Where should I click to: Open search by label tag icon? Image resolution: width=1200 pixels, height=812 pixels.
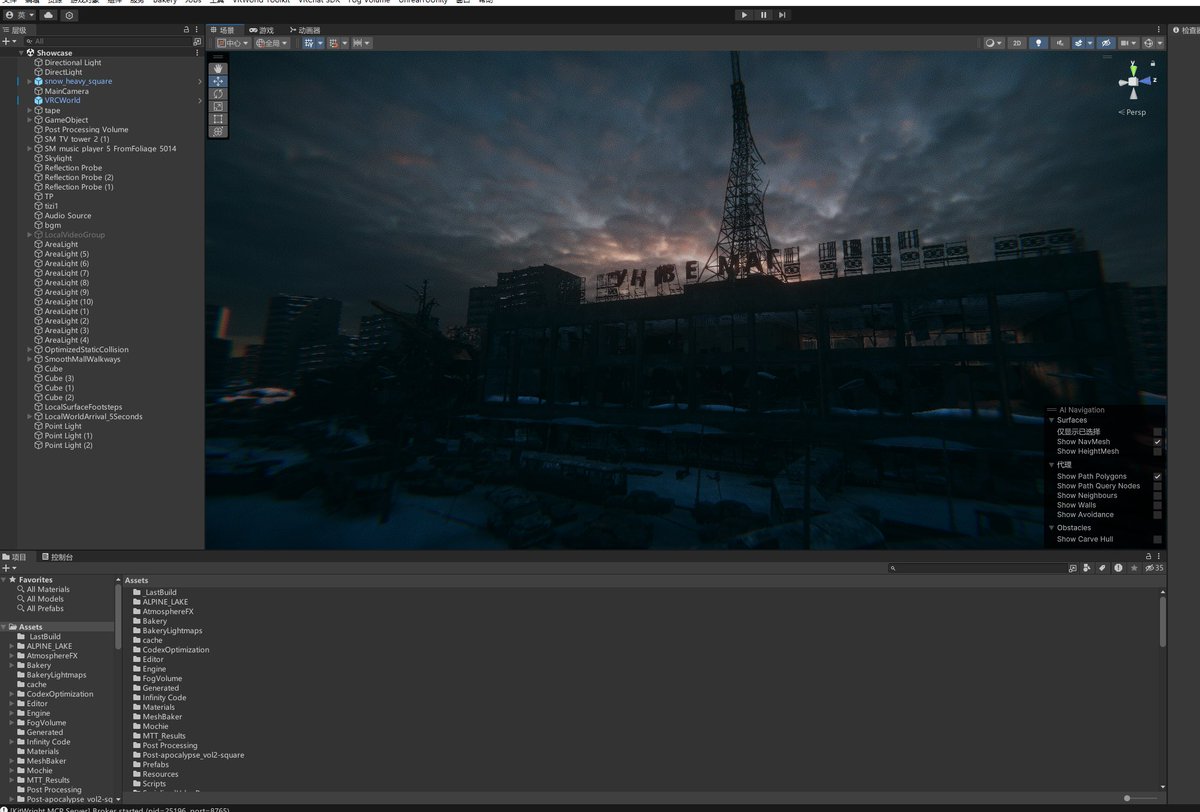pos(1102,568)
